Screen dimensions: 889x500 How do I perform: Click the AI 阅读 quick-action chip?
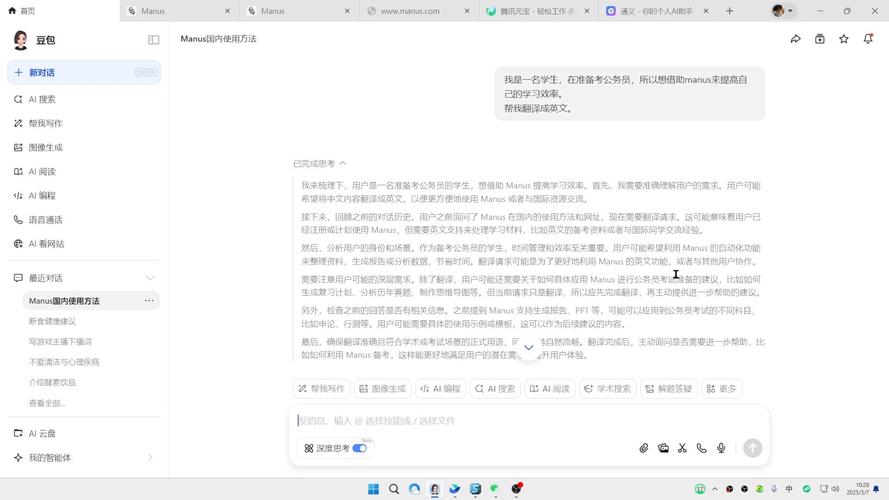tap(549, 388)
